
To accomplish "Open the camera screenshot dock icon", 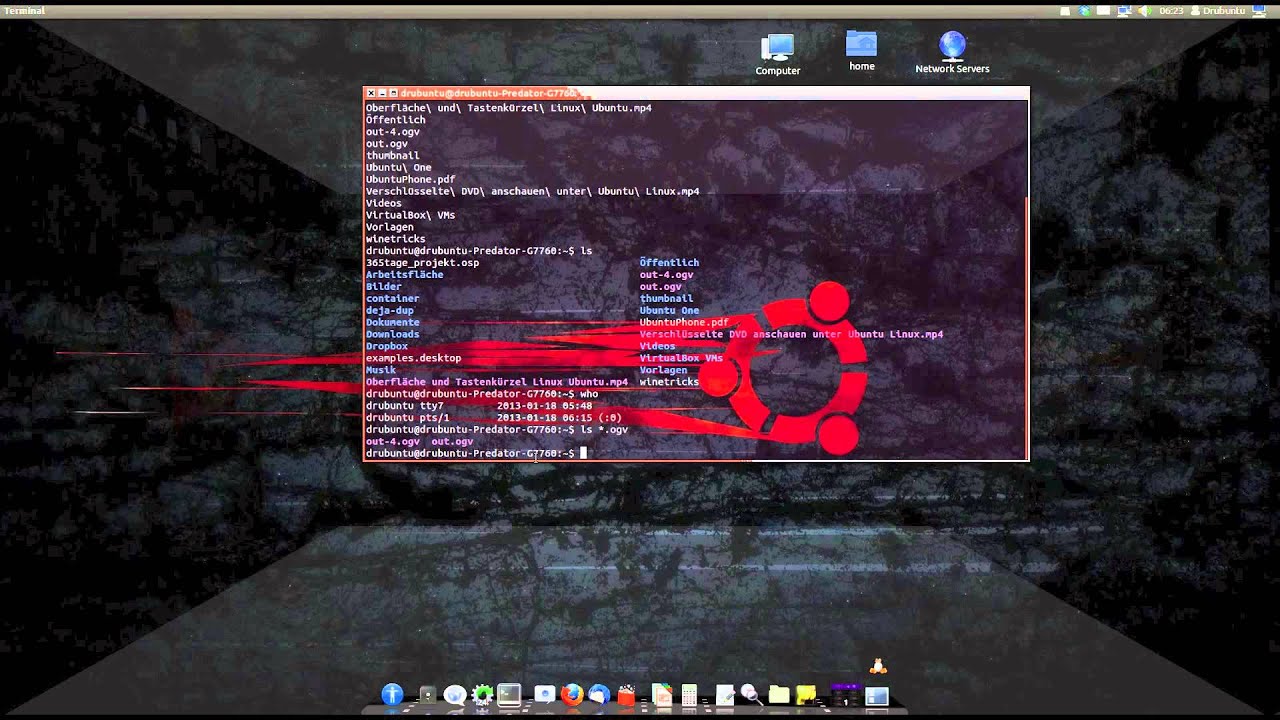I will [545, 694].
